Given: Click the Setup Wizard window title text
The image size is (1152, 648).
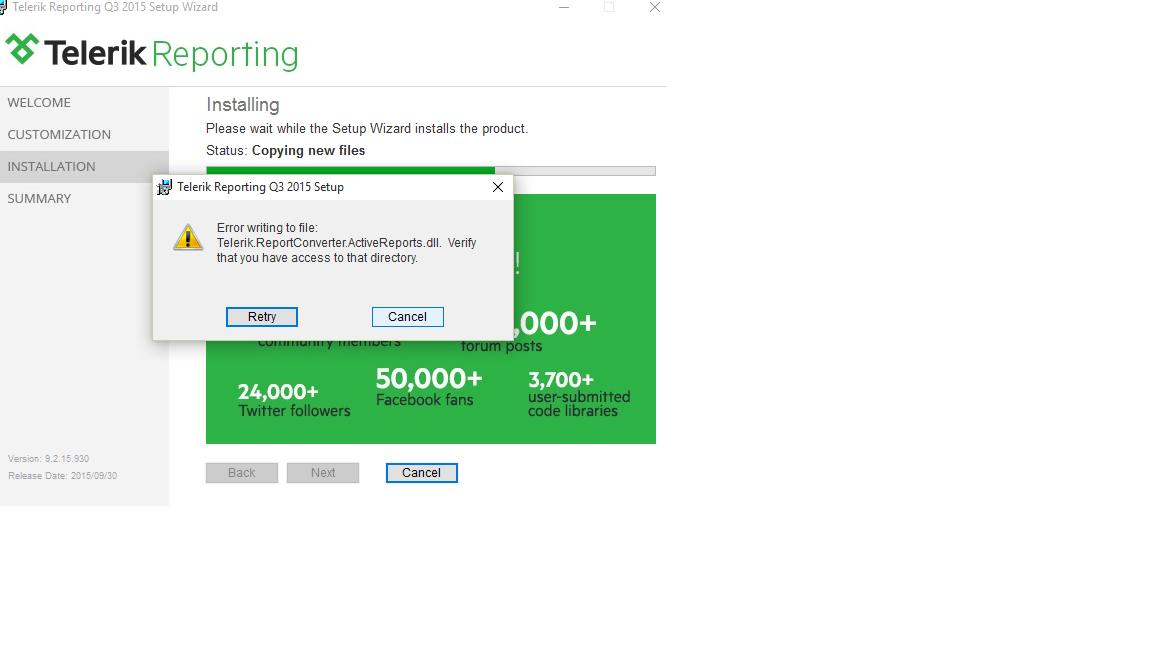Looking at the screenshot, I should point(115,7).
